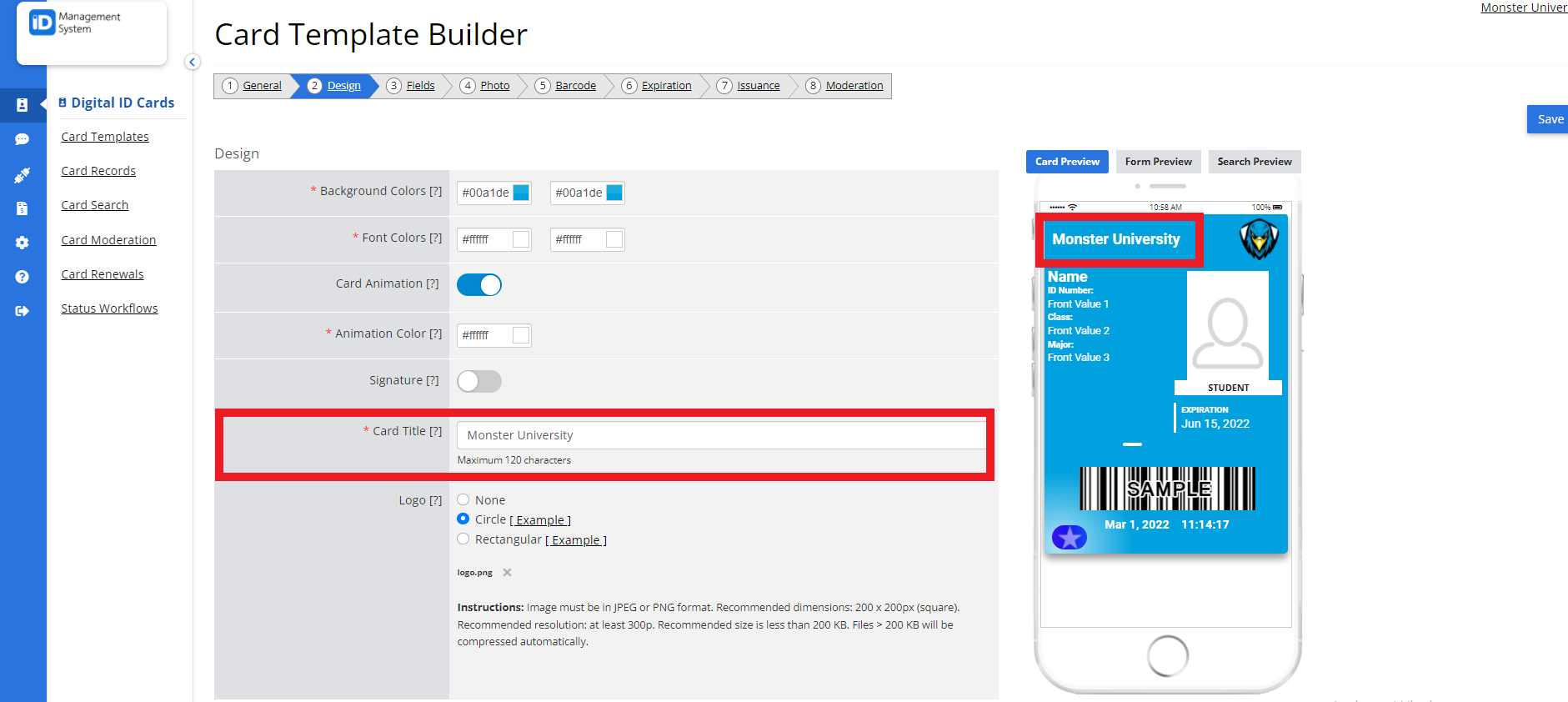Go to the Fields step

click(420, 86)
